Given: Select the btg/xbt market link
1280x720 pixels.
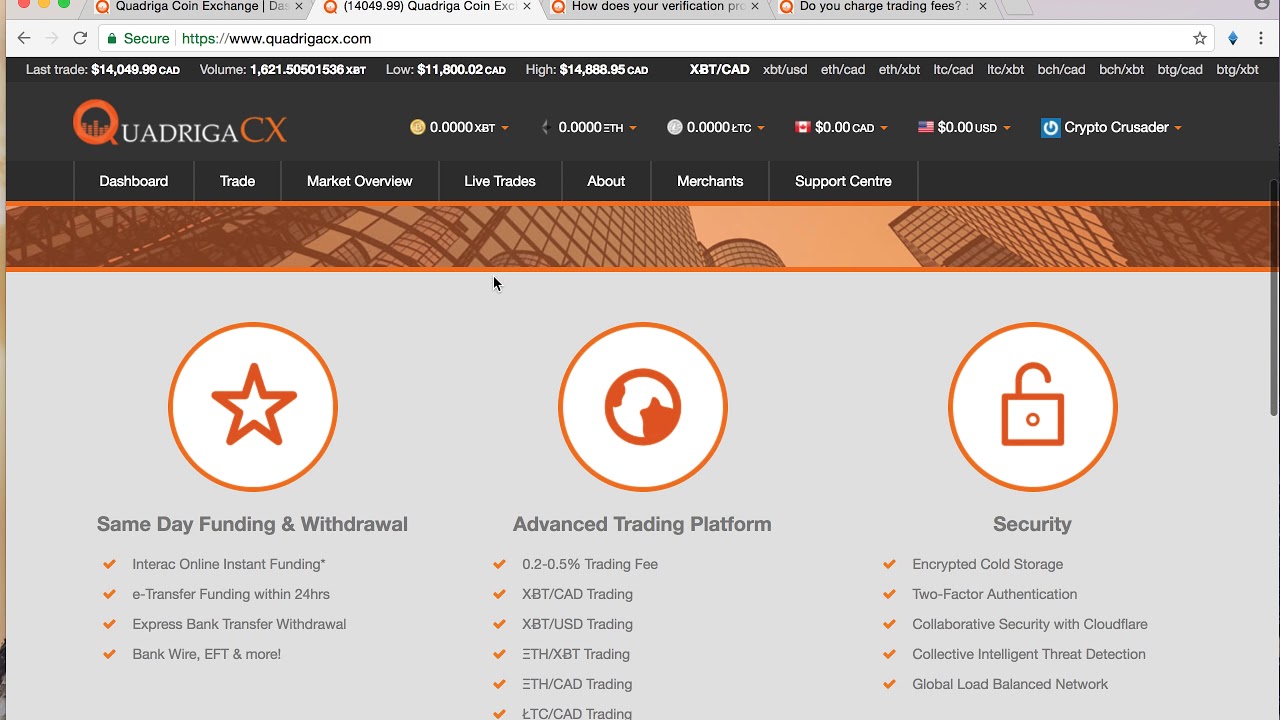Looking at the screenshot, I should [x=1237, y=69].
